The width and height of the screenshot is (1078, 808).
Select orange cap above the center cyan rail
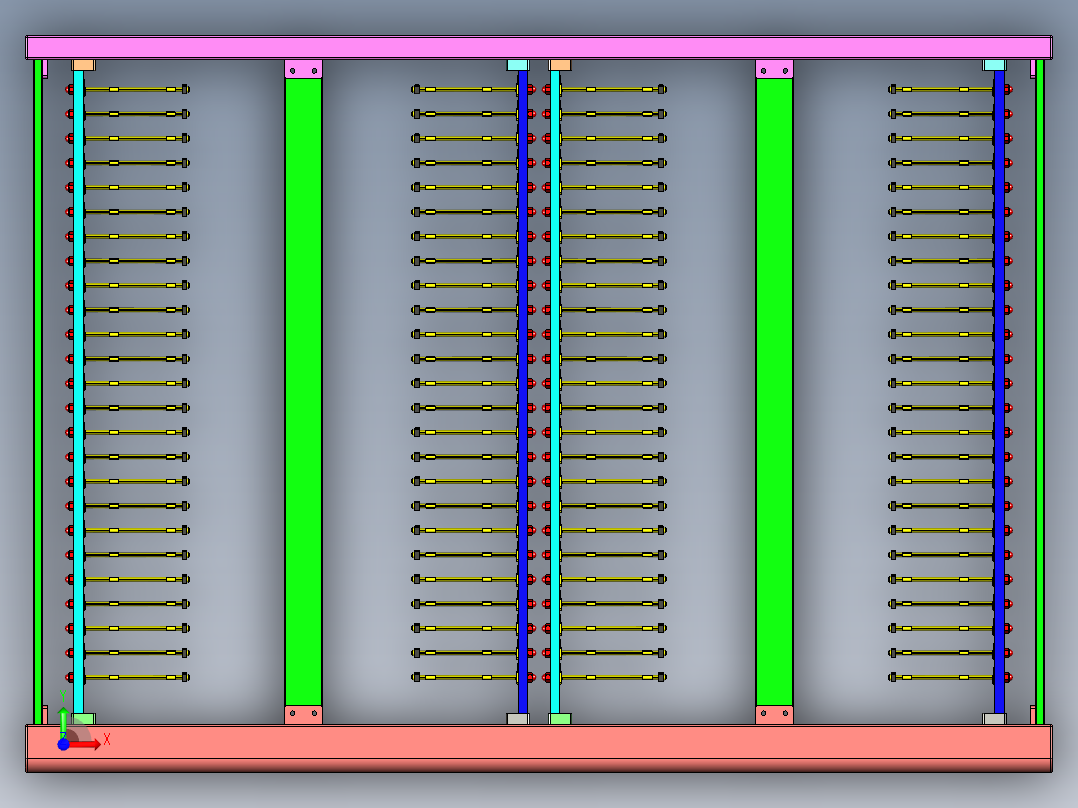tap(560, 65)
